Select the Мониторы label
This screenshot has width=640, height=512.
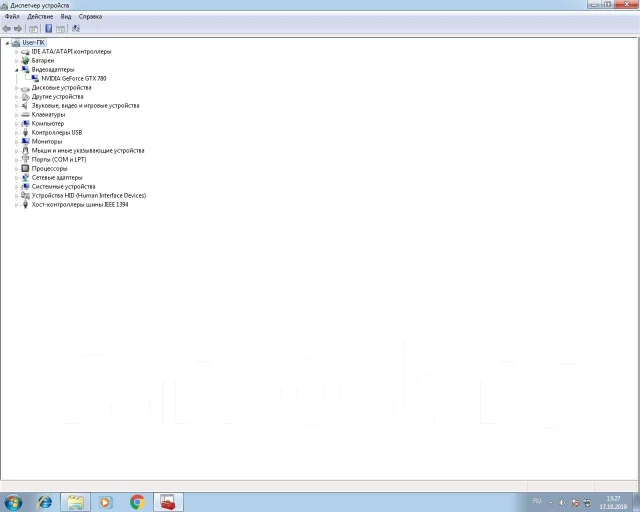click(x=47, y=141)
